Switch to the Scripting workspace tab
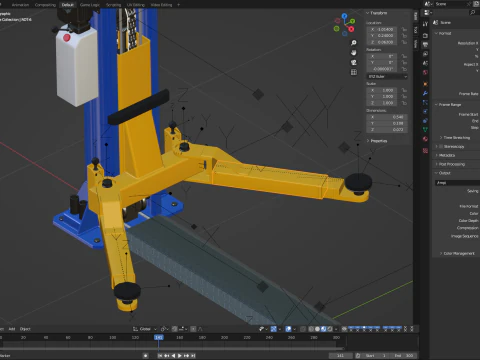This screenshot has width=480, height=360. [113, 5]
